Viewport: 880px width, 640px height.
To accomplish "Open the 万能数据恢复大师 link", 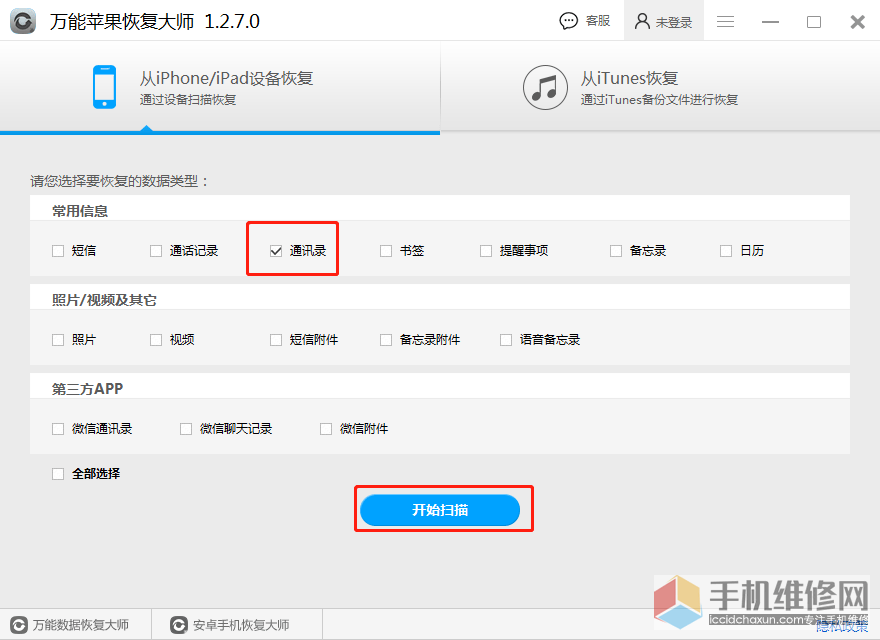I will click(x=81, y=625).
